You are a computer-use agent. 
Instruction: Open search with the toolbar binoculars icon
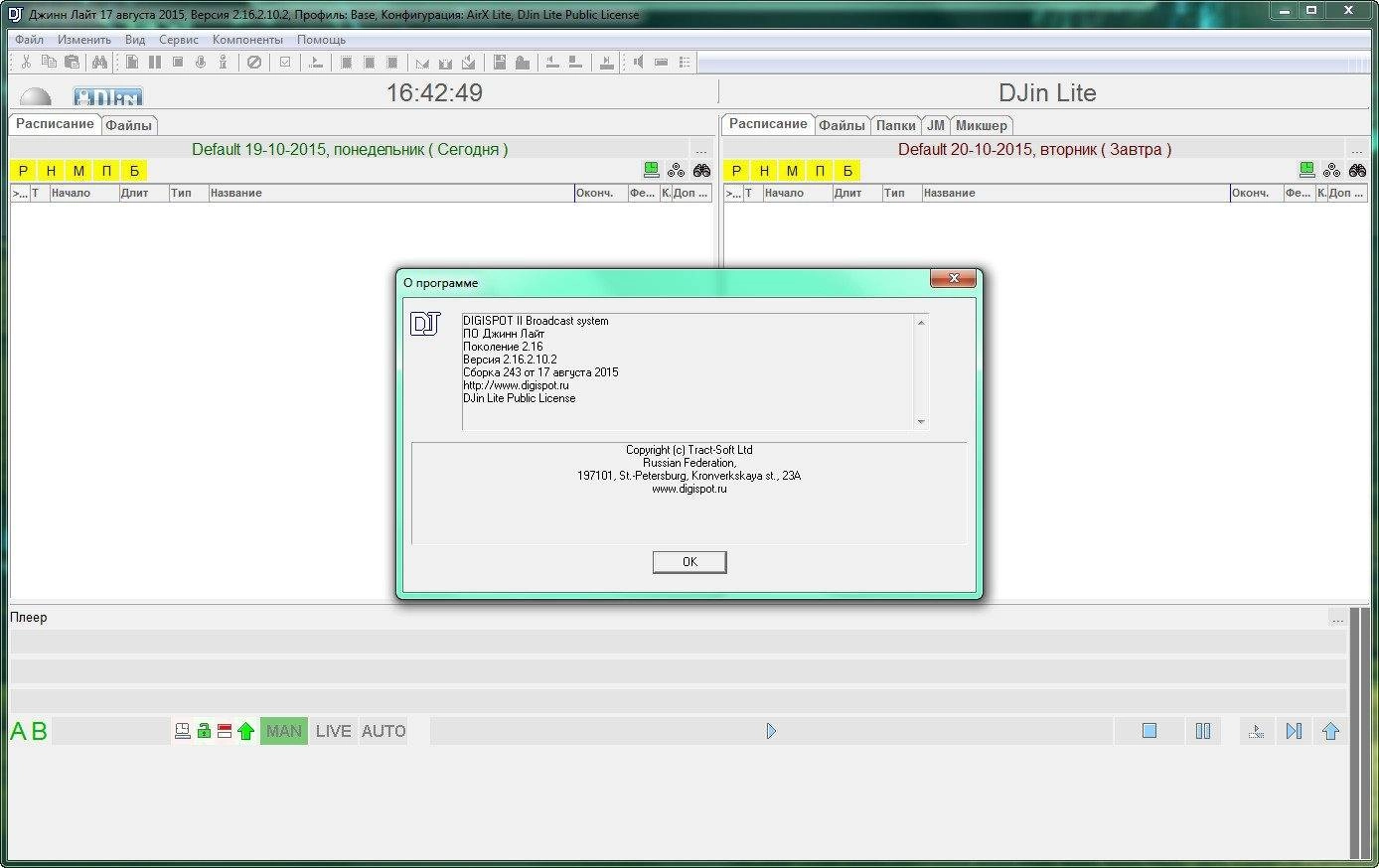tap(99, 62)
